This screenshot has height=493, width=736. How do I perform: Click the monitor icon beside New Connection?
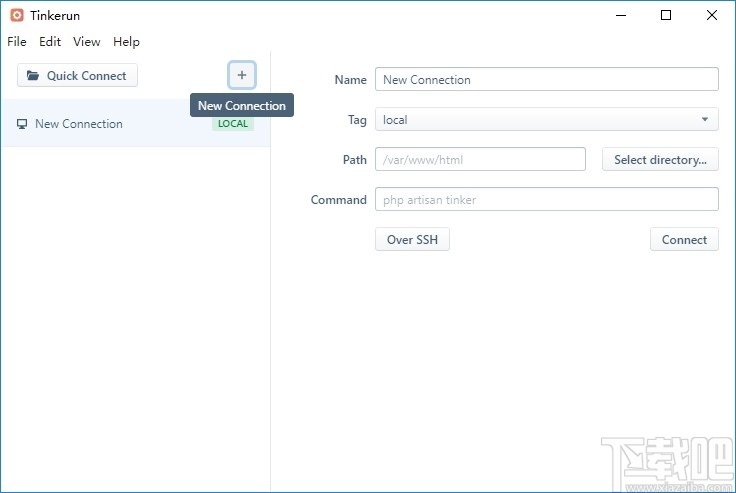[x=22, y=124]
